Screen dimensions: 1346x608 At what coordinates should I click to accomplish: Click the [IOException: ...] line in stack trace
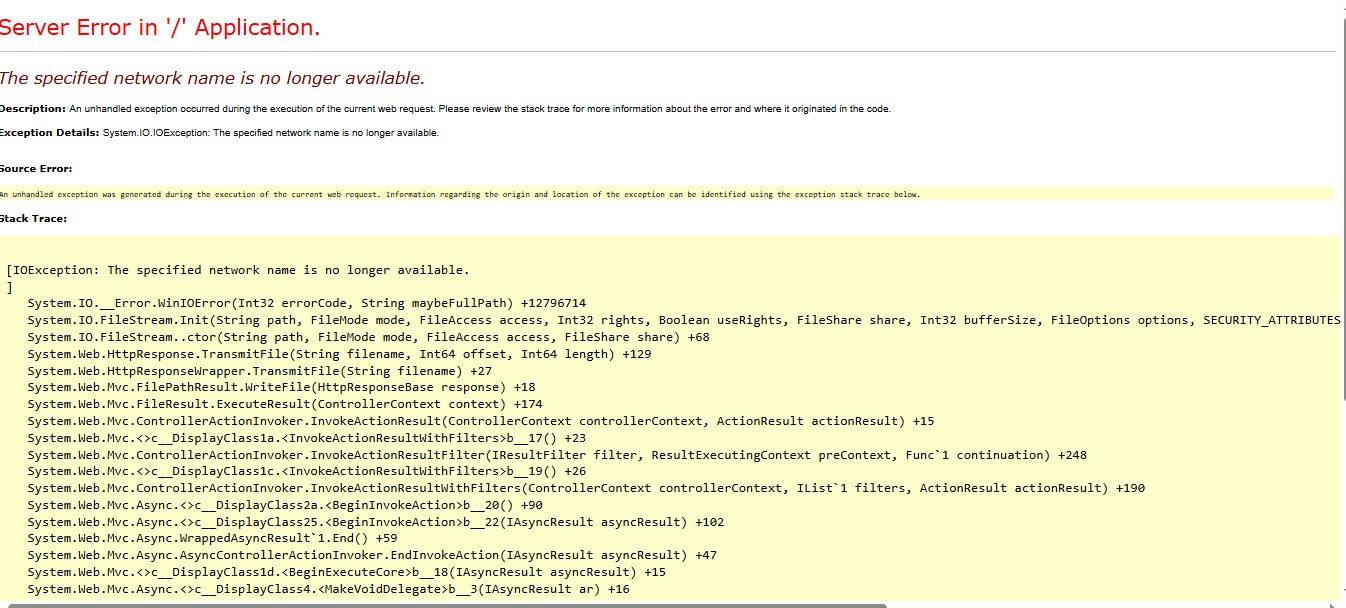[238, 270]
